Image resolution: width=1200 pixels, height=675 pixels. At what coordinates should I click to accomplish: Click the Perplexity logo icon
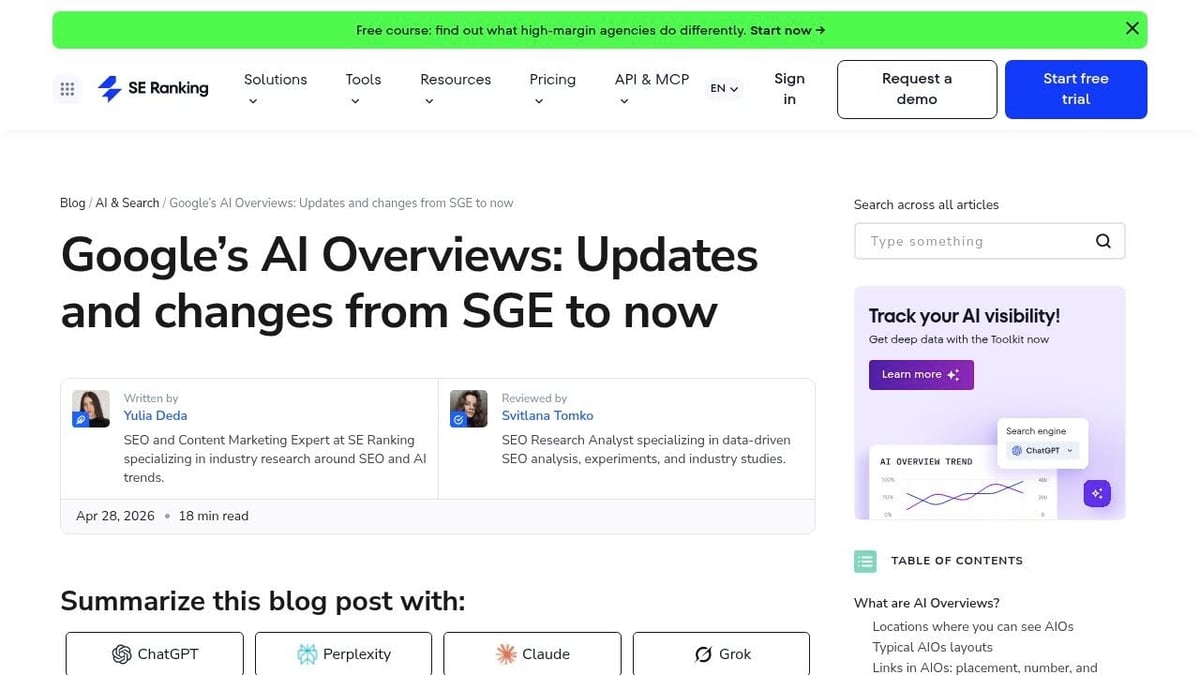pos(307,654)
